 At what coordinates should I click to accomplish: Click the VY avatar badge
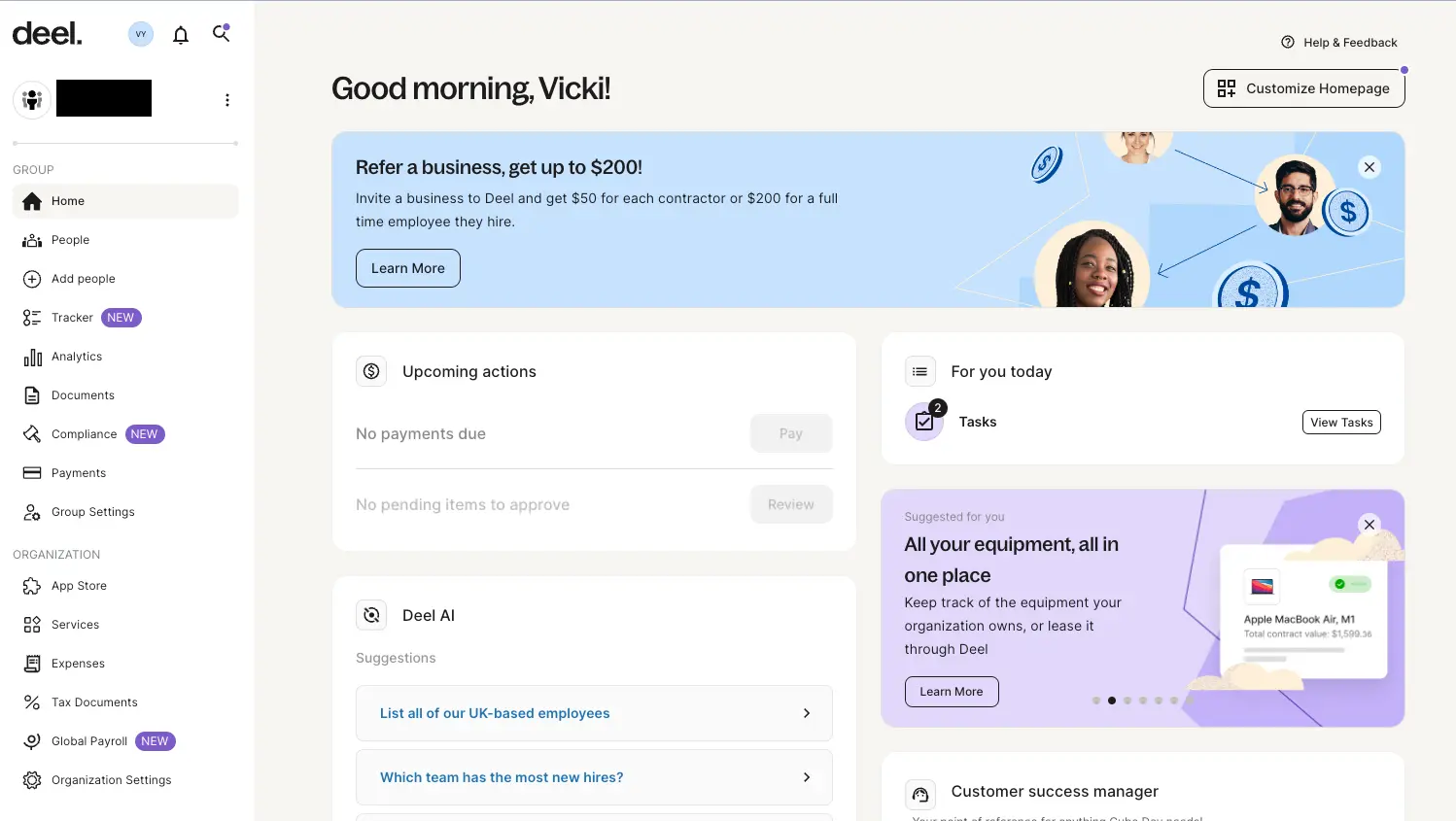pos(140,33)
